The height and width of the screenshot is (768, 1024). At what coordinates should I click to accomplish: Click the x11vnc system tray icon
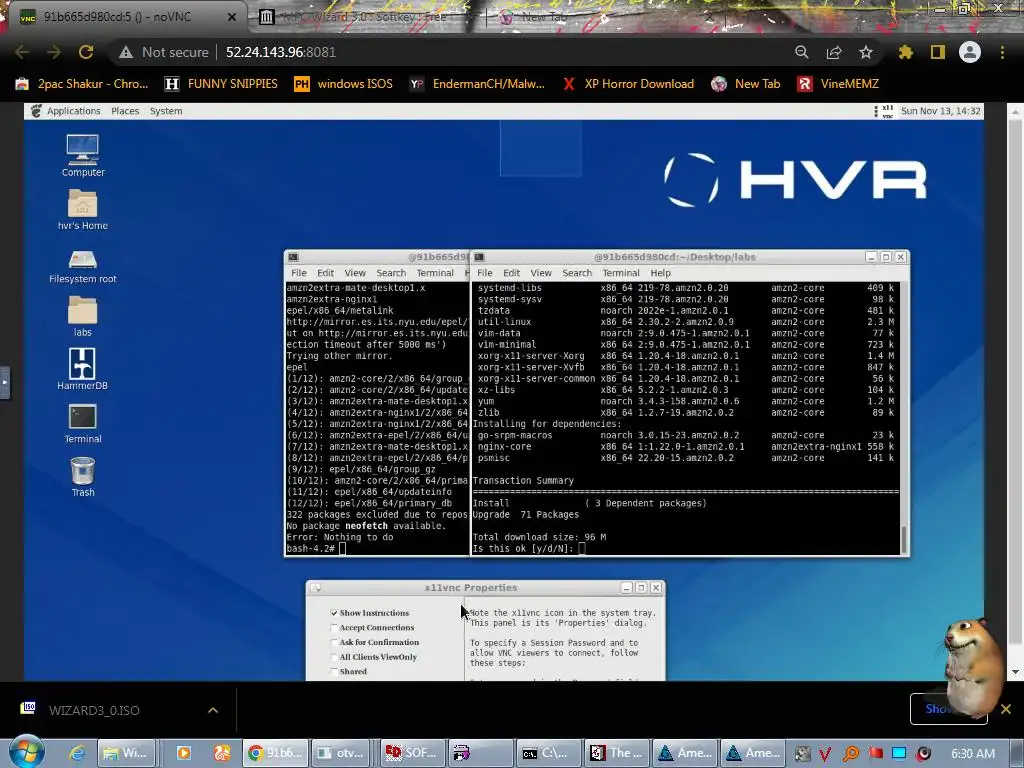tap(887, 111)
